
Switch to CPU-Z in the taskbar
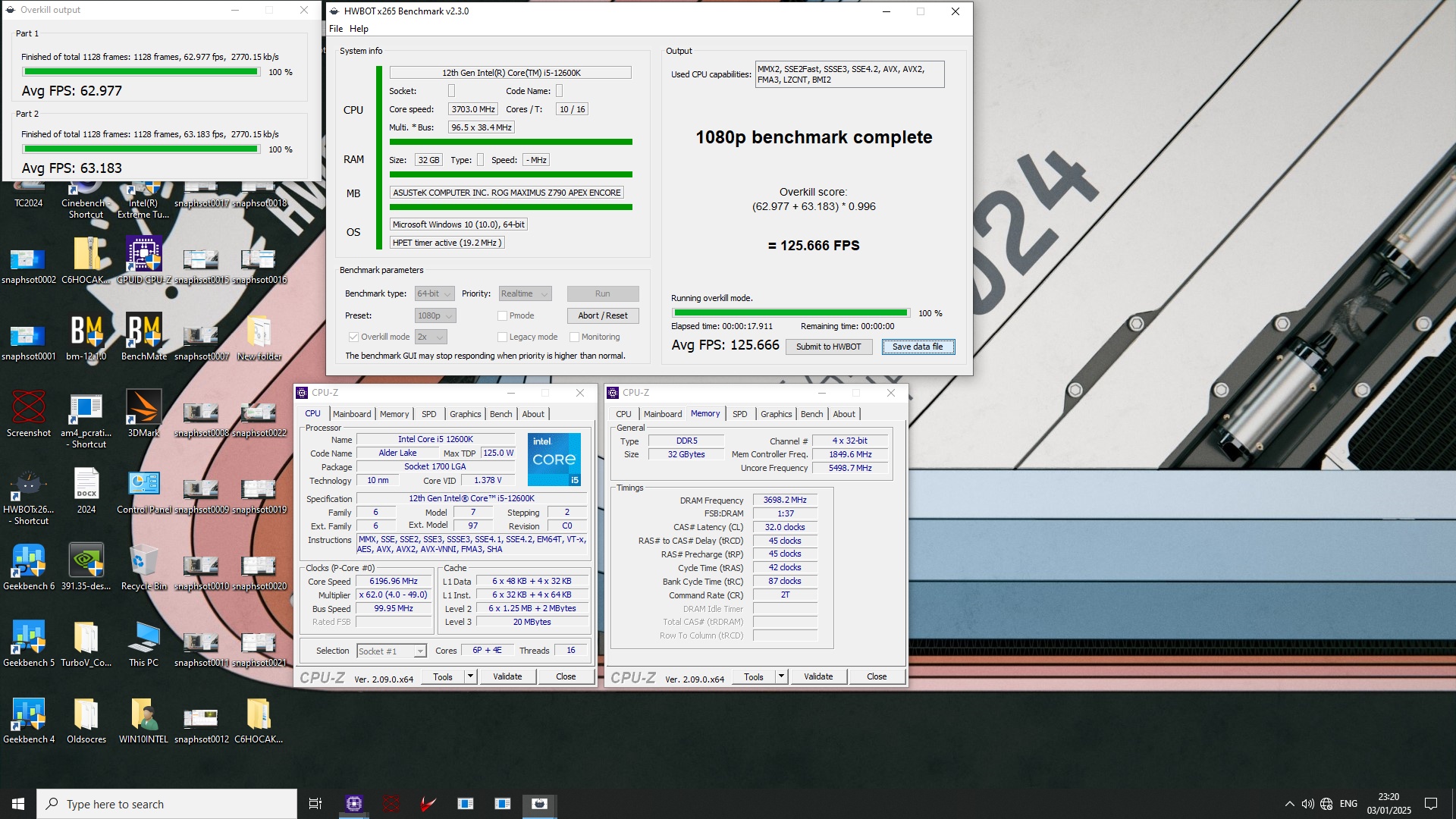[x=354, y=804]
